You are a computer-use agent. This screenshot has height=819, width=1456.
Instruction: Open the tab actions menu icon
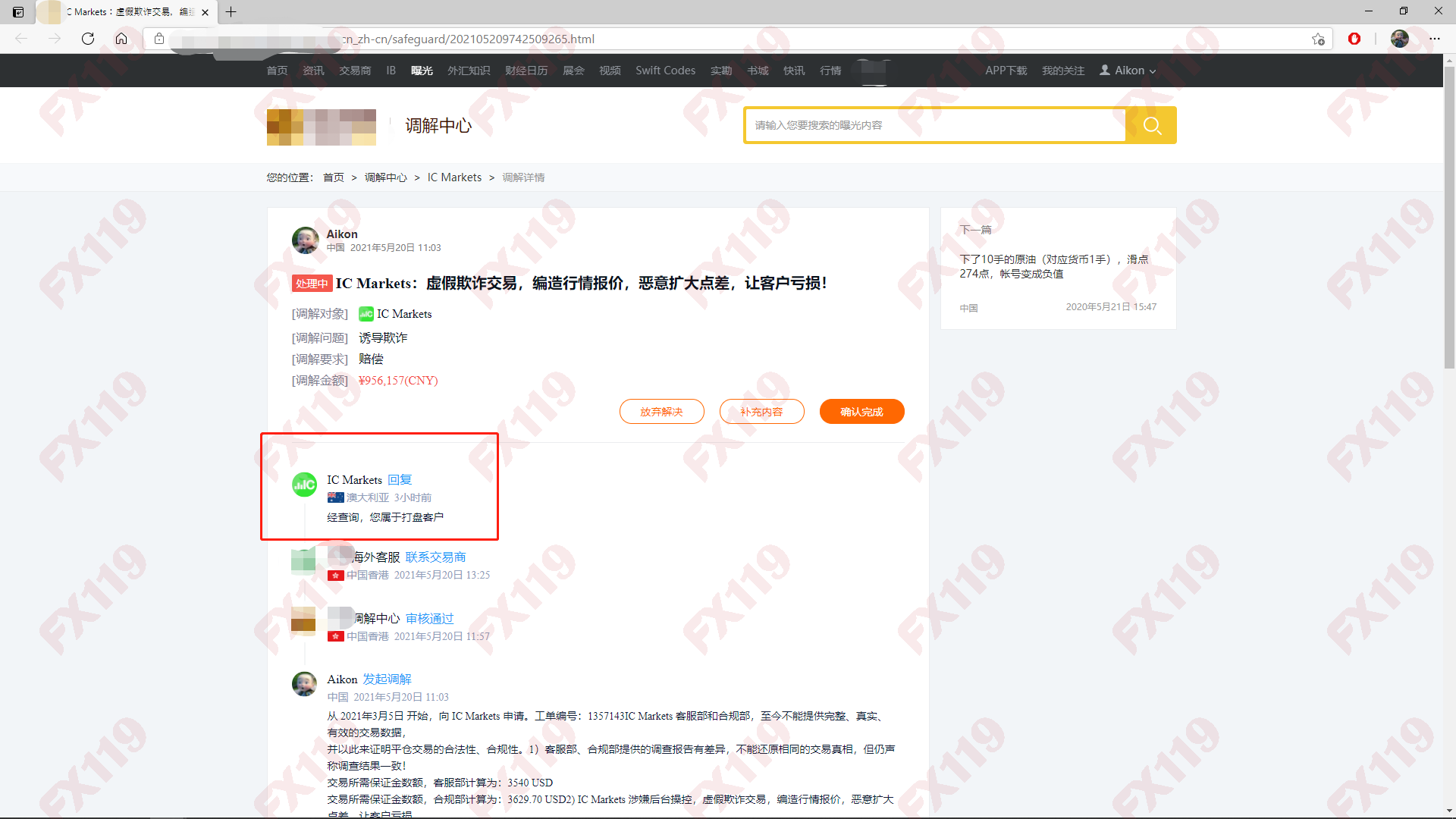tap(18, 12)
